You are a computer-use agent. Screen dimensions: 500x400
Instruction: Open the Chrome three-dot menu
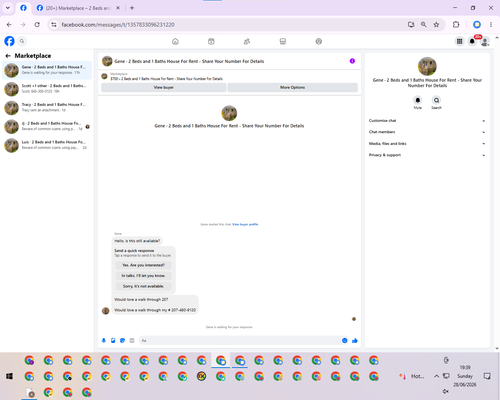coord(491,25)
